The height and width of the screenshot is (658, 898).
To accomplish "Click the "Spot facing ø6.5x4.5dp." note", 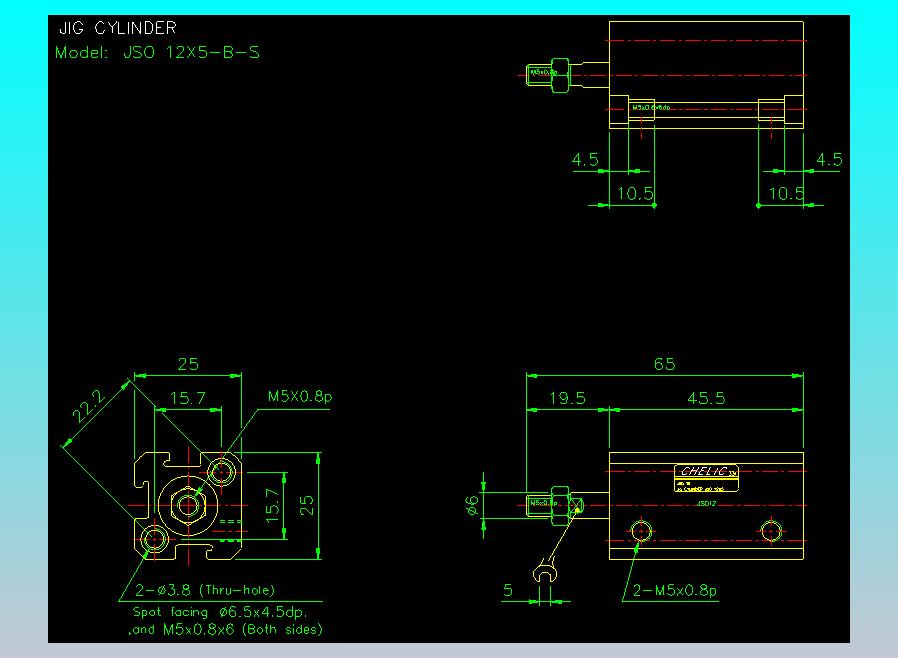I will click(x=220, y=612).
